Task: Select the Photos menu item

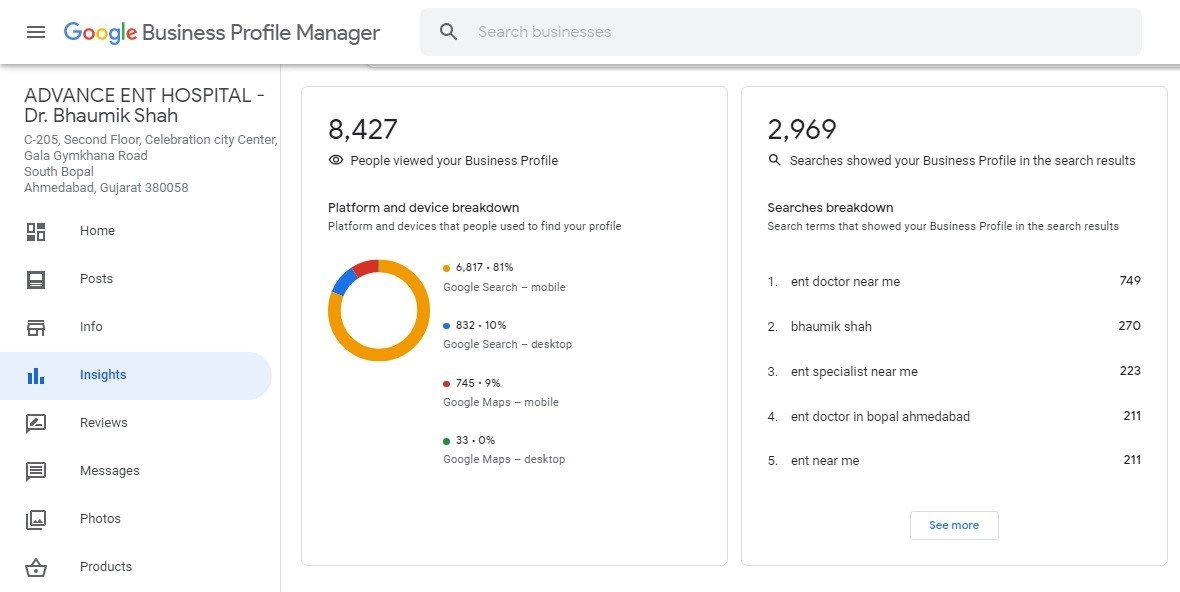Action: [100, 519]
